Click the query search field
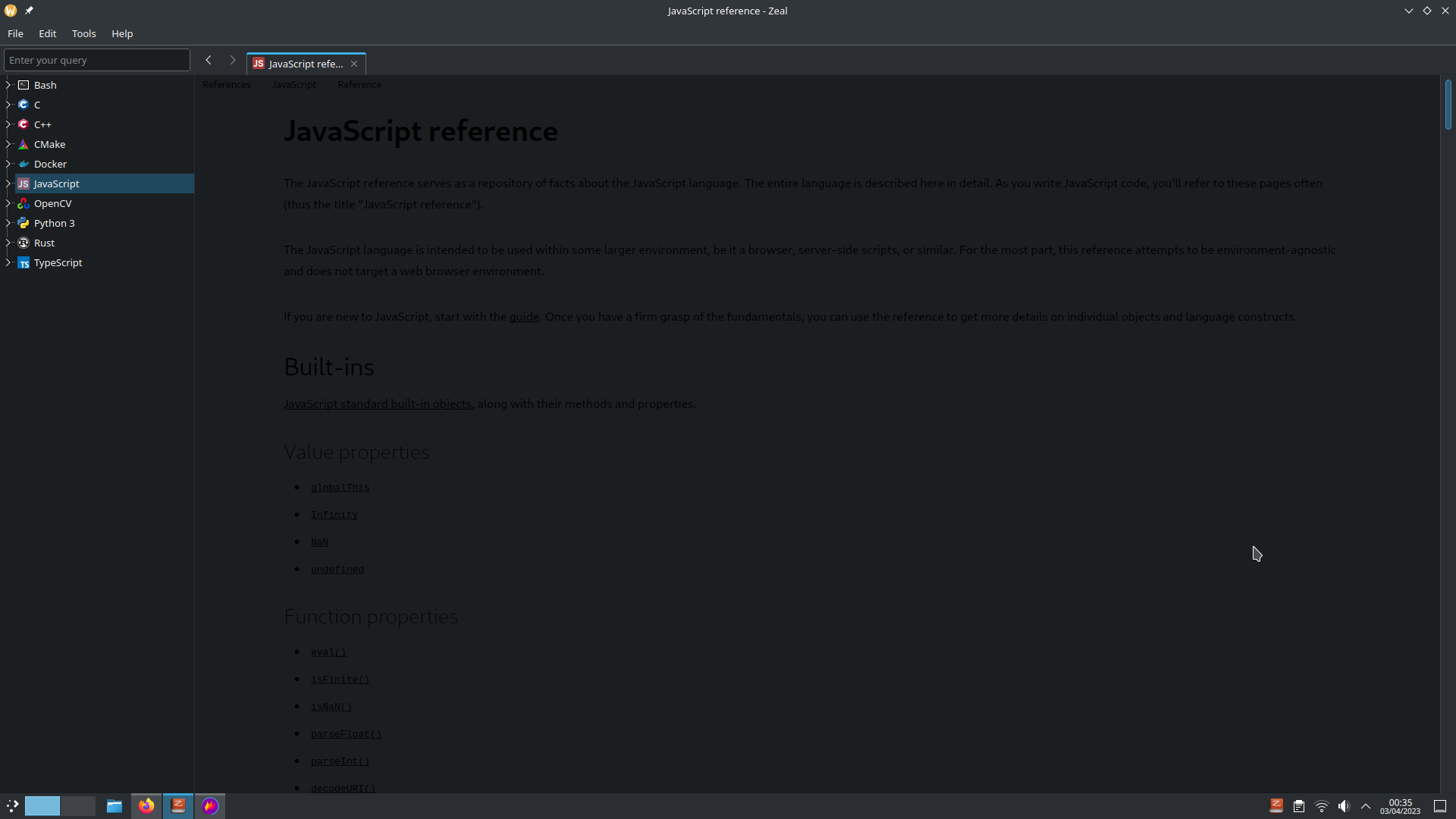This screenshot has height=819, width=1456. [x=97, y=60]
